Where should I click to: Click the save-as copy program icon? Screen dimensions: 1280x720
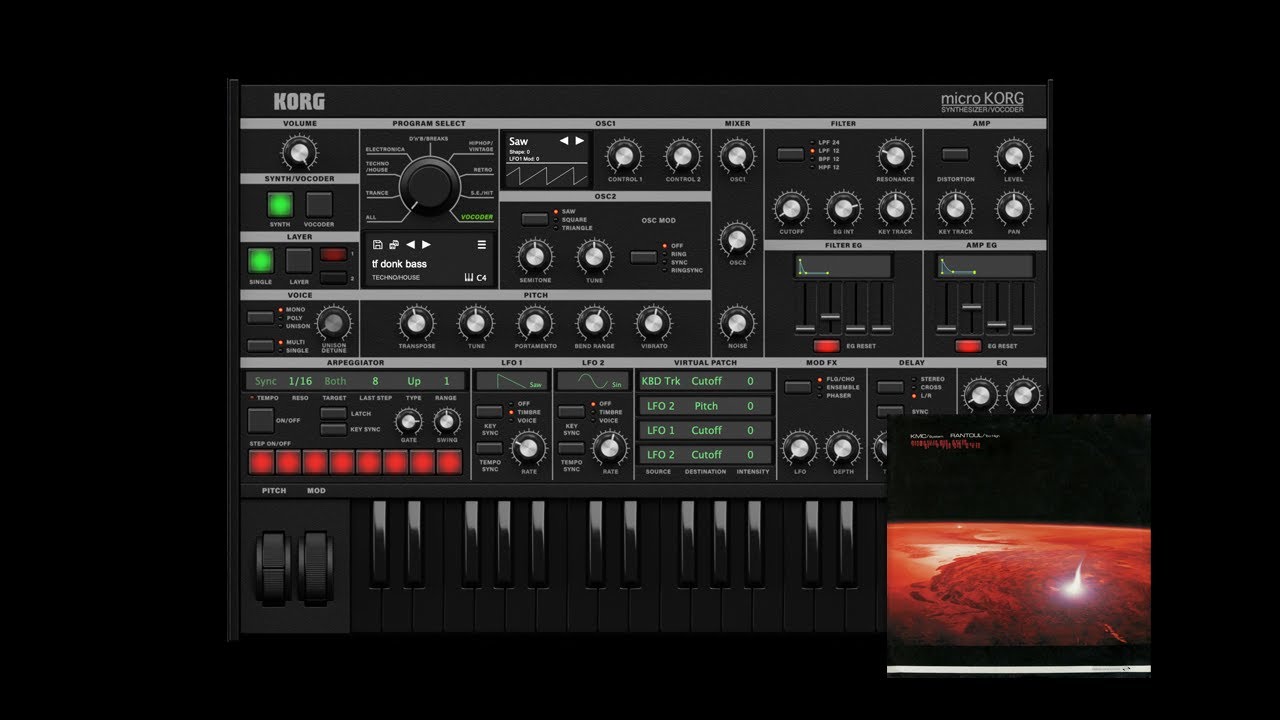(x=394, y=245)
